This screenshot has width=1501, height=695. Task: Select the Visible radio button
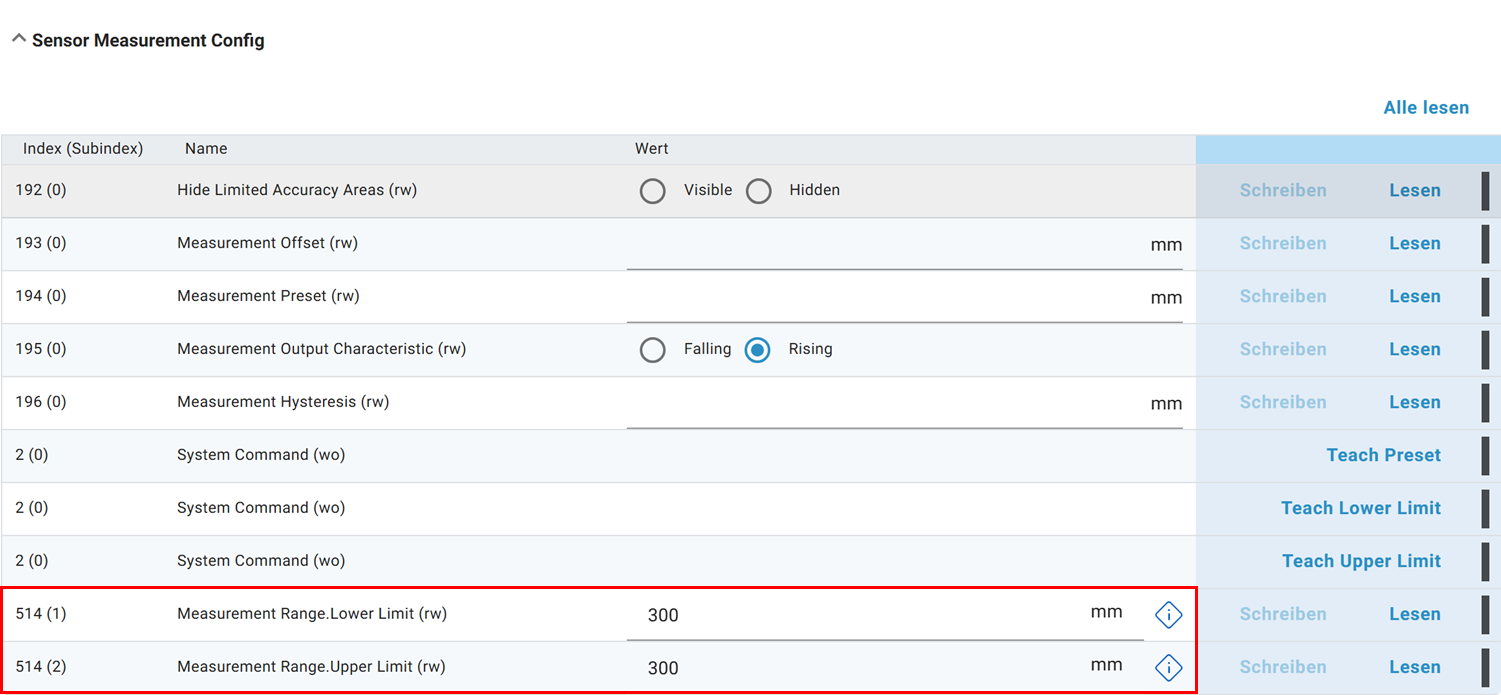click(653, 191)
